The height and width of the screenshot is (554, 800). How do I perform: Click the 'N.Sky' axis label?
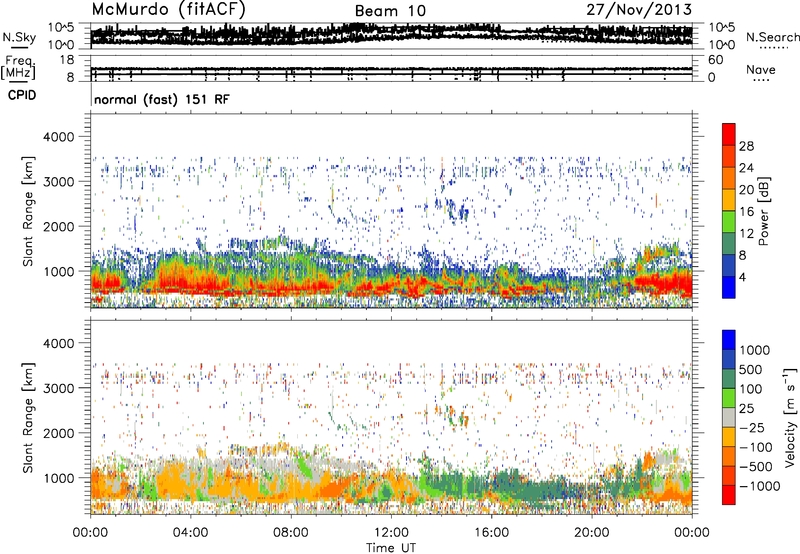(19, 37)
